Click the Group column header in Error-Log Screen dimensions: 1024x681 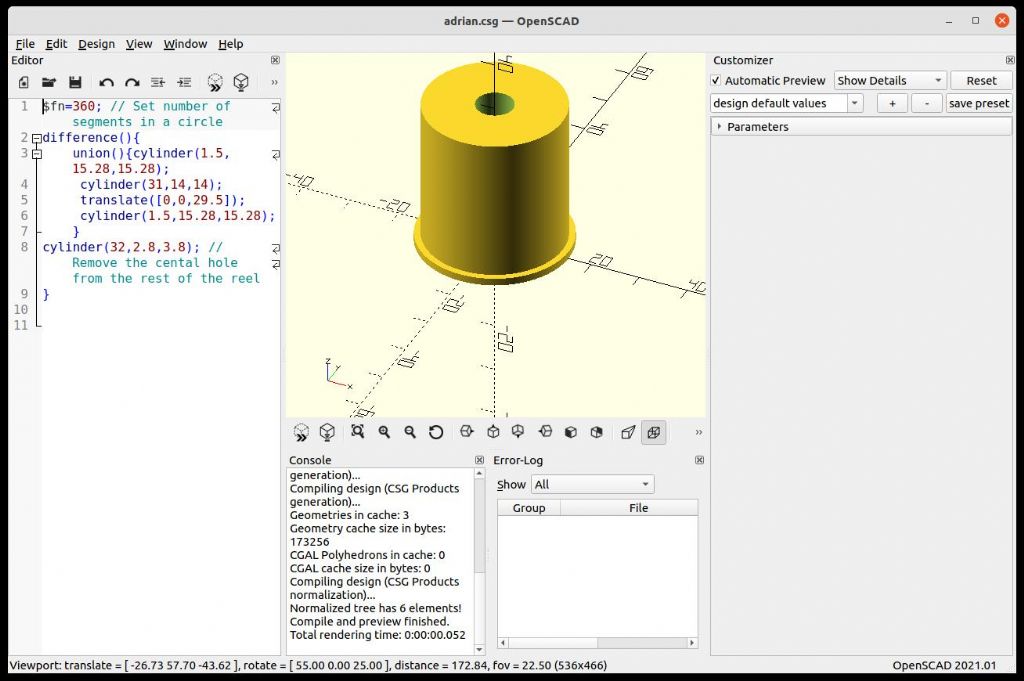click(529, 508)
